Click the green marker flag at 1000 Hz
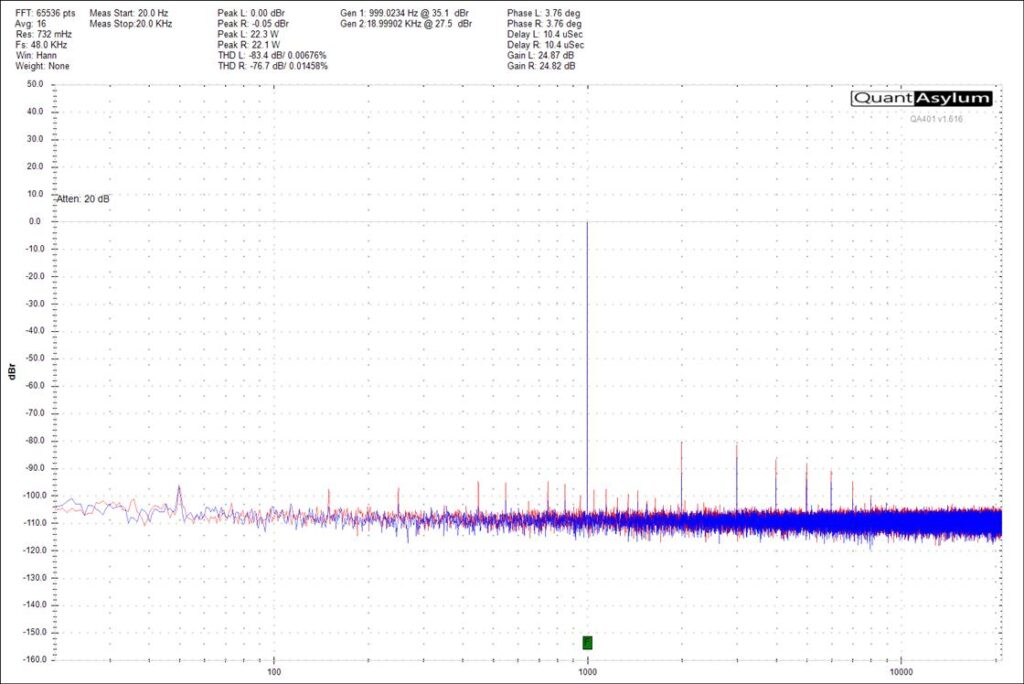 [587, 643]
